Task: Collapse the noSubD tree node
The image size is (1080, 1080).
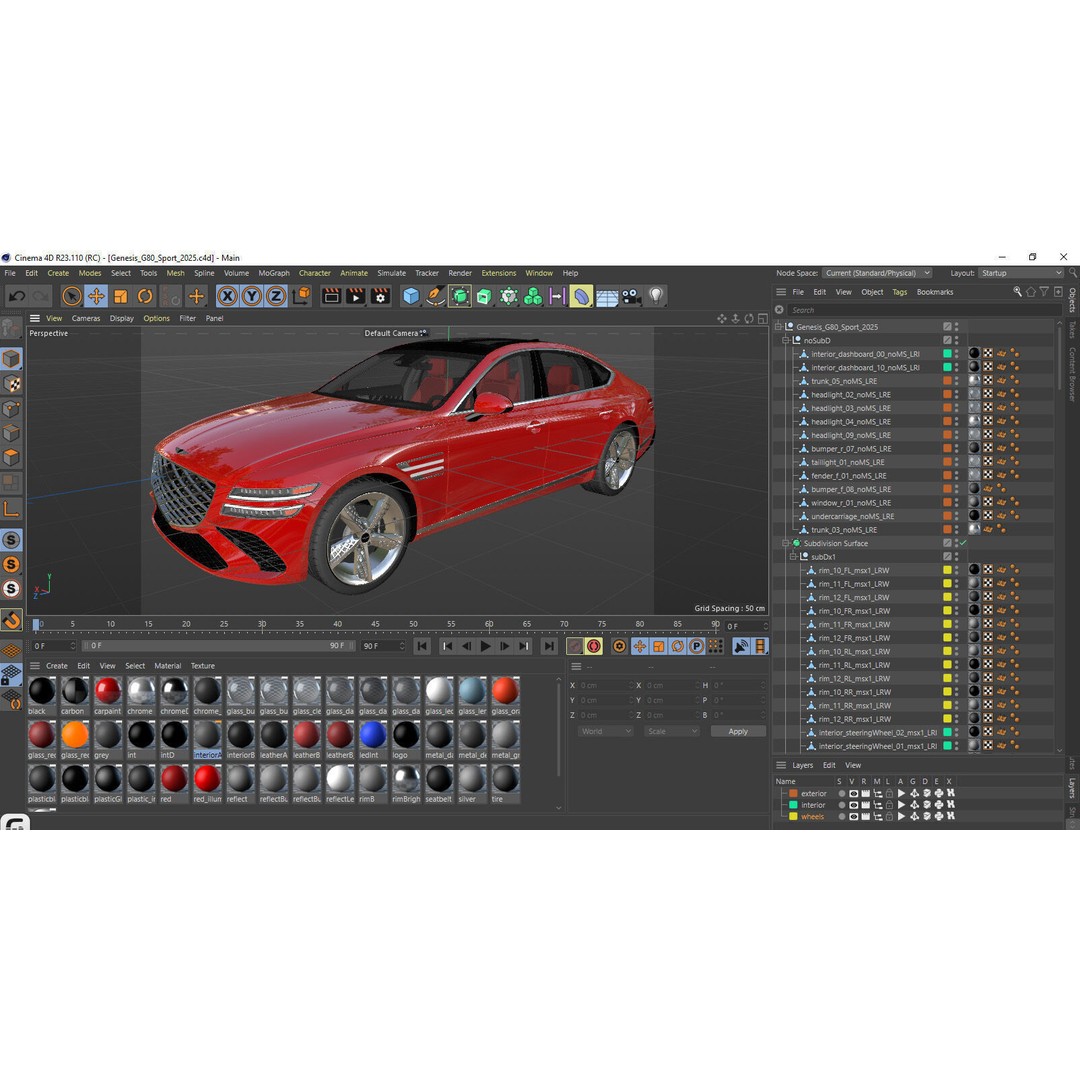Action: (786, 340)
